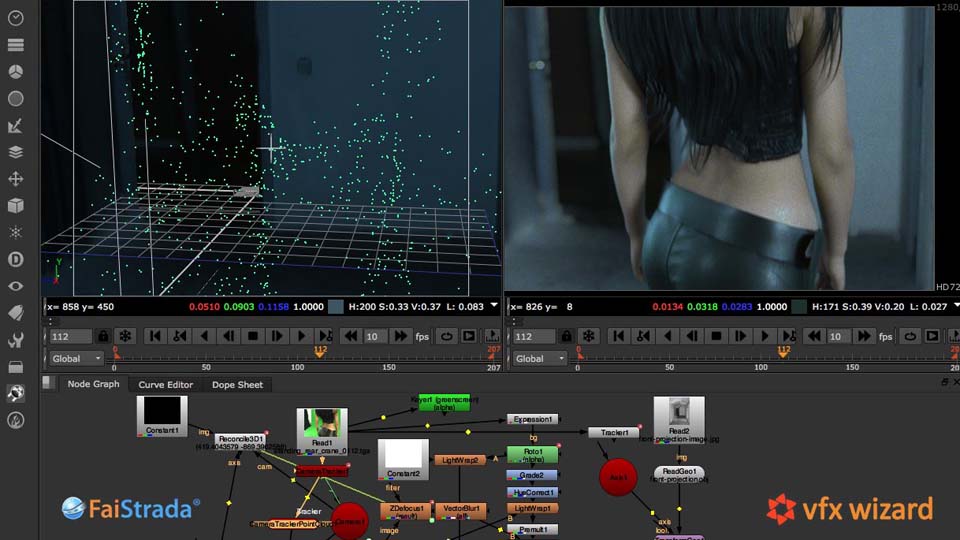
Task: Open the Deep nodes menu (D icon)
Action: (x=15, y=259)
